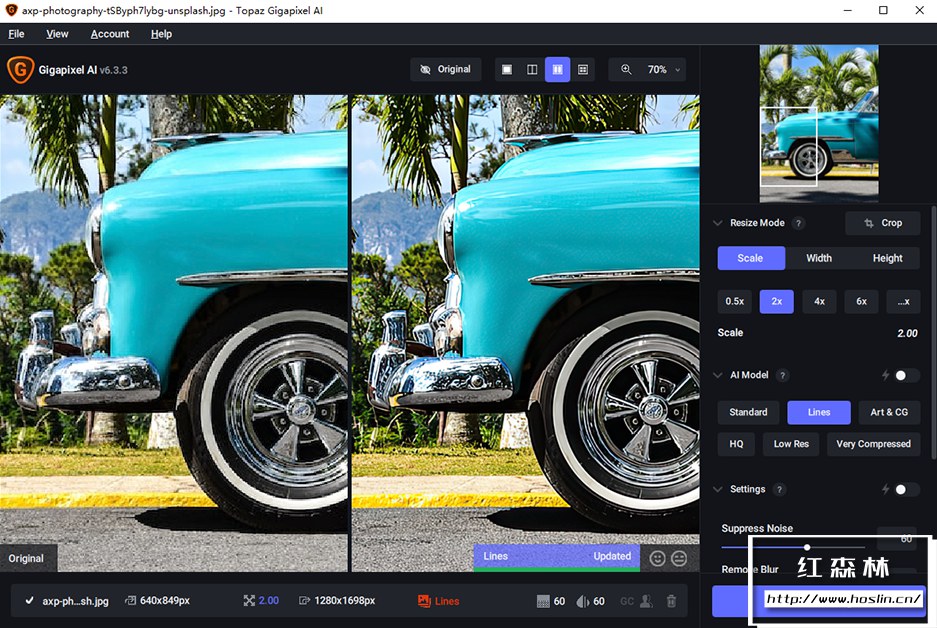Adjust the Suppress Noise slider
The height and width of the screenshot is (628, 937).
click(x=806, y=547)
